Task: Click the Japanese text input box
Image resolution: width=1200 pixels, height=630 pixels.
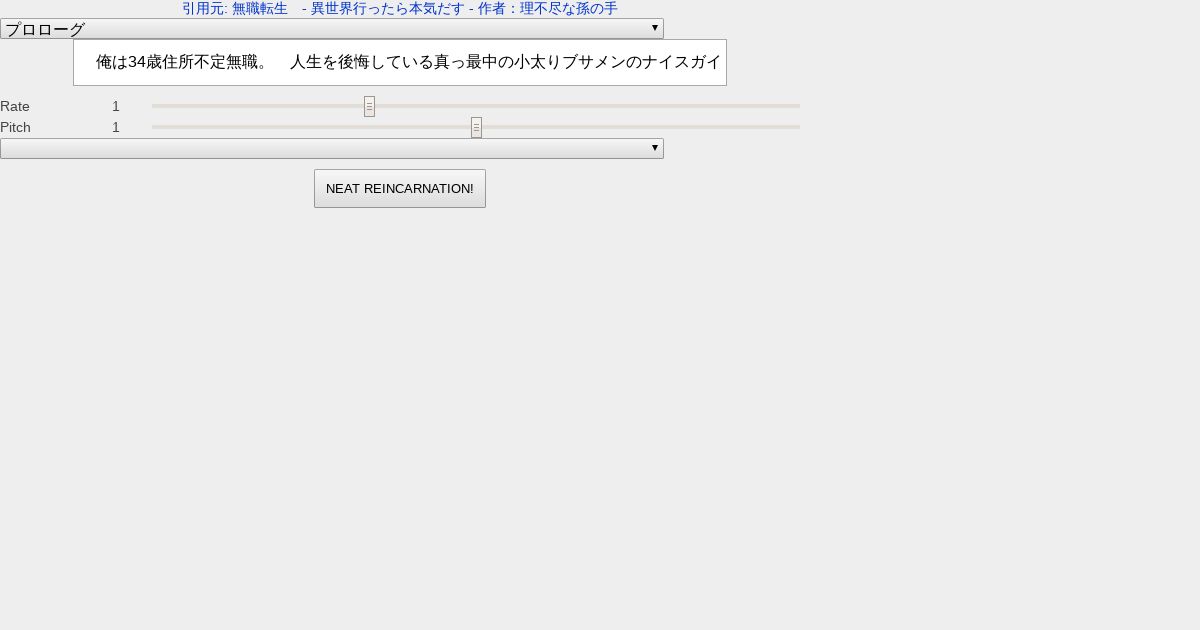Action: [x=400, y=62]
